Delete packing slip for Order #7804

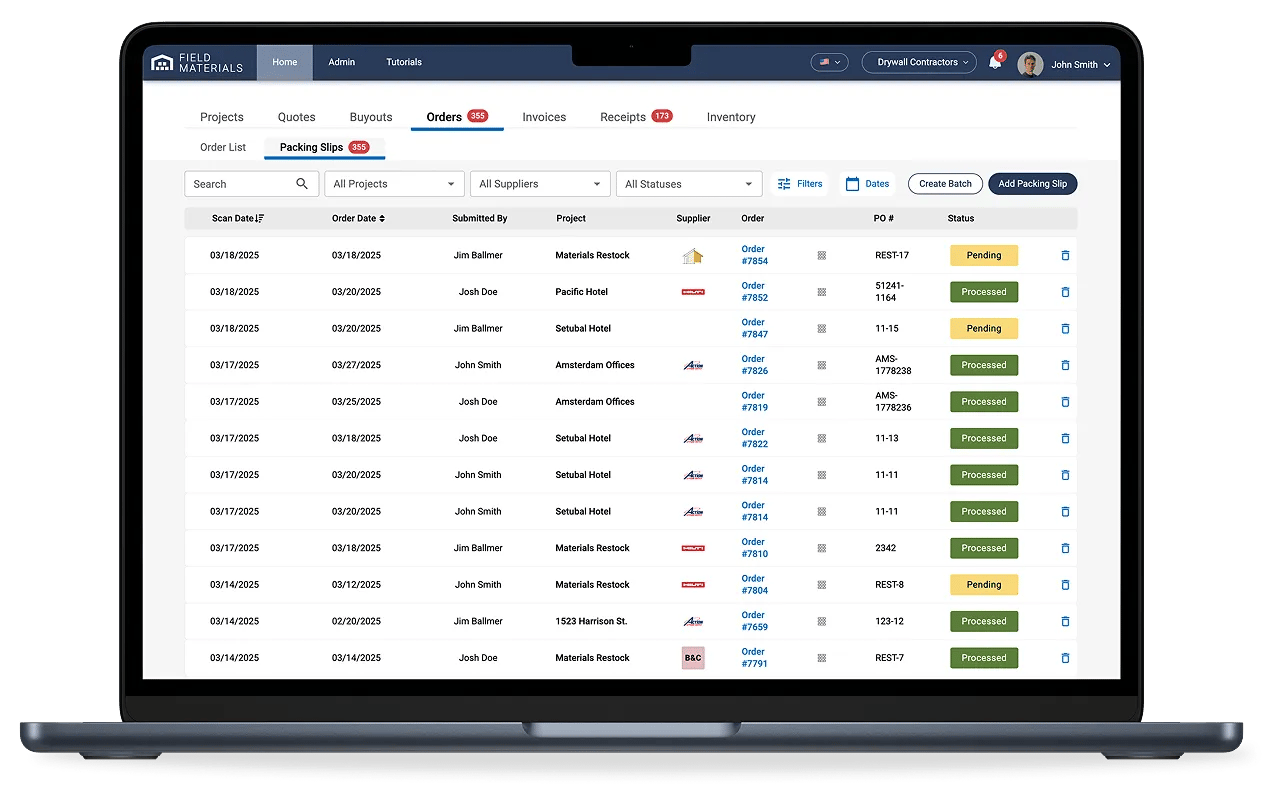1065,585
